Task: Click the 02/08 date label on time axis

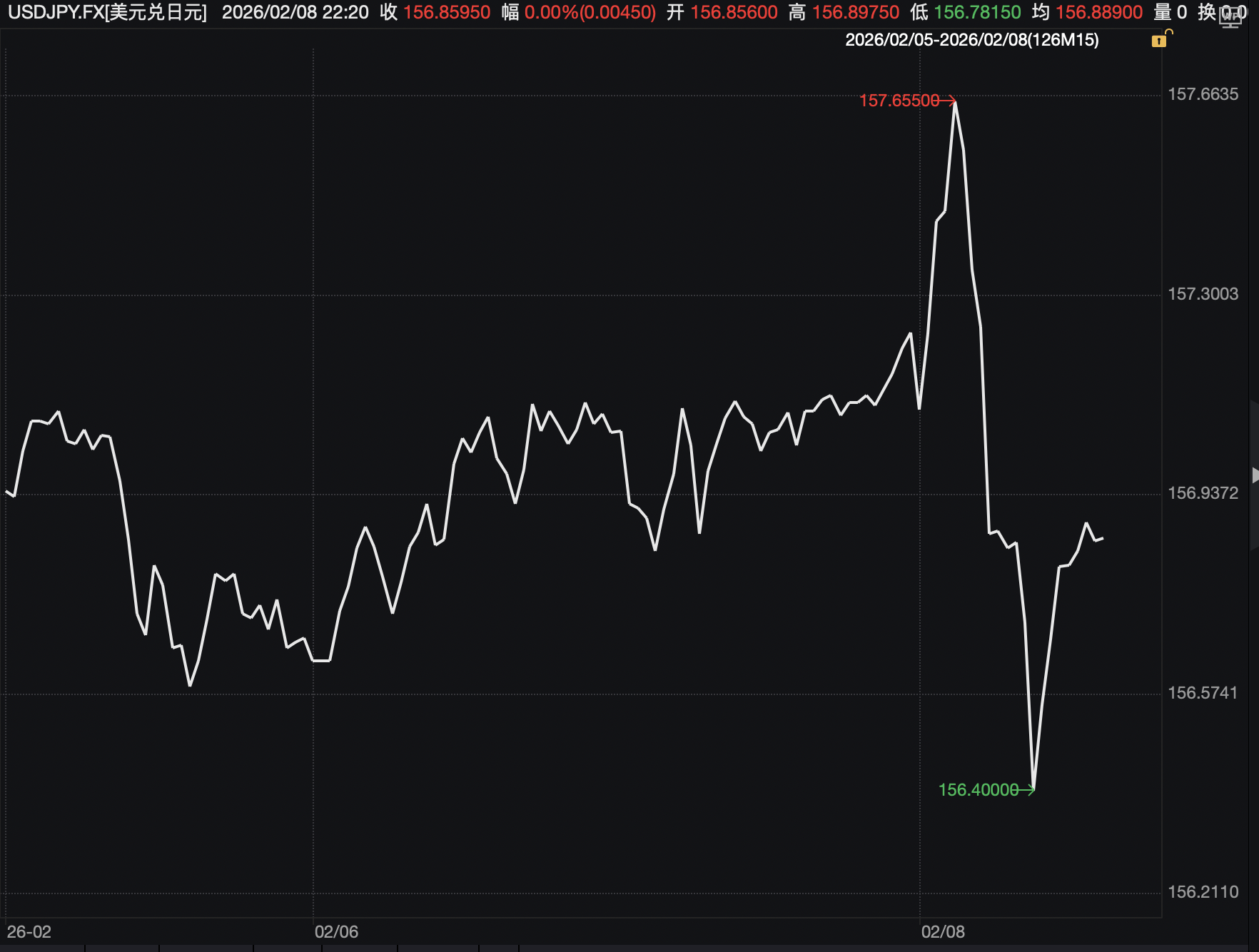Action: pyautogui.click(x=942, y=931)
